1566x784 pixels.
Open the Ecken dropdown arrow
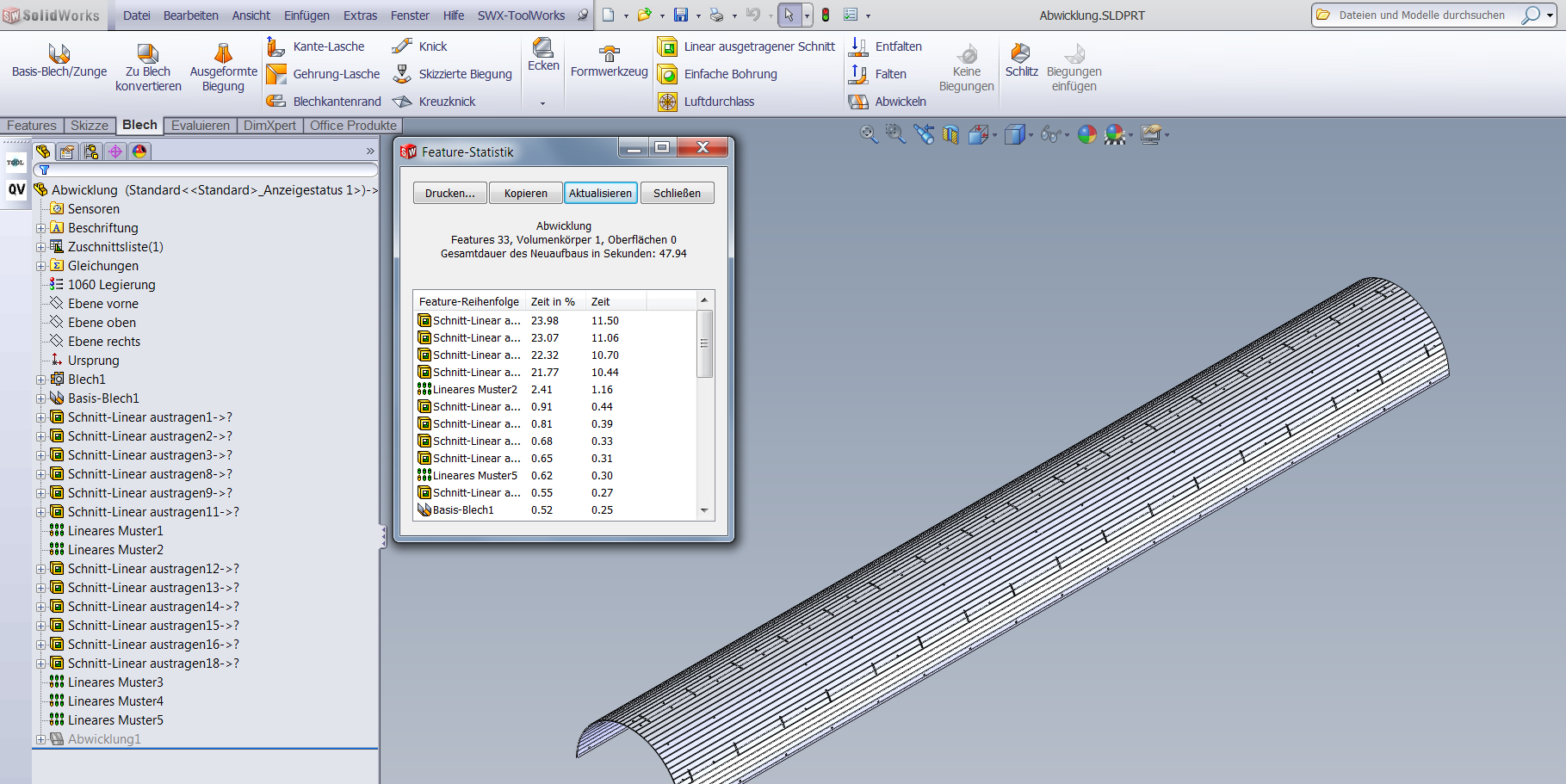pos(542,103)
